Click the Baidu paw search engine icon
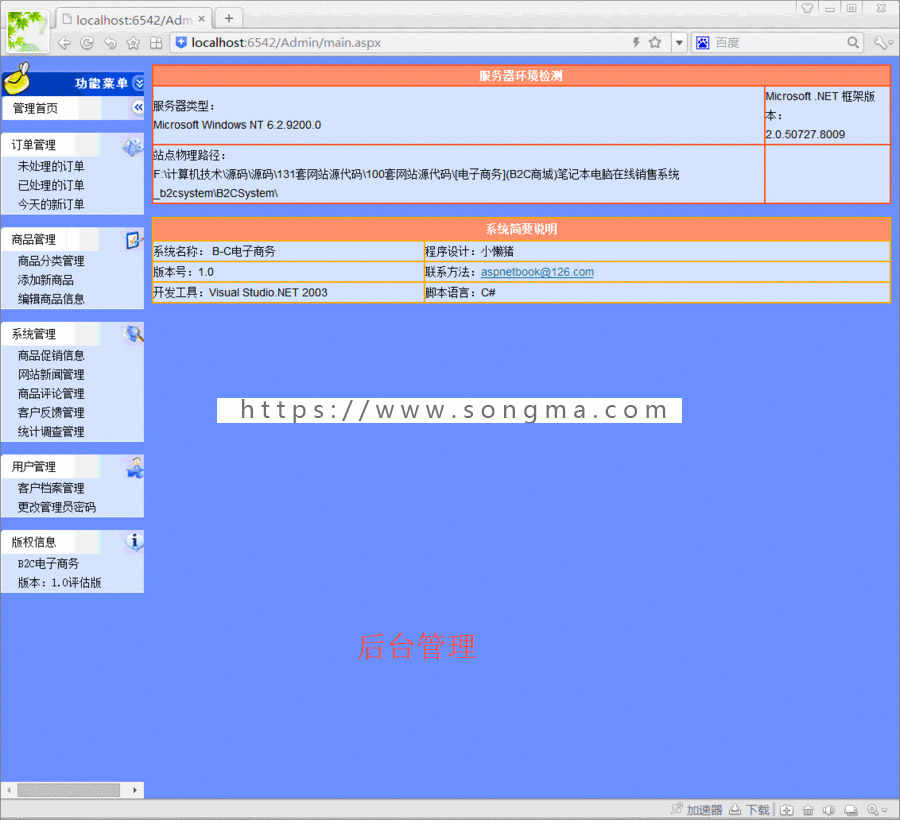Image resolution: width=900 pixels, height=820 pixels. pyautogui.click(x=703, y=42)
